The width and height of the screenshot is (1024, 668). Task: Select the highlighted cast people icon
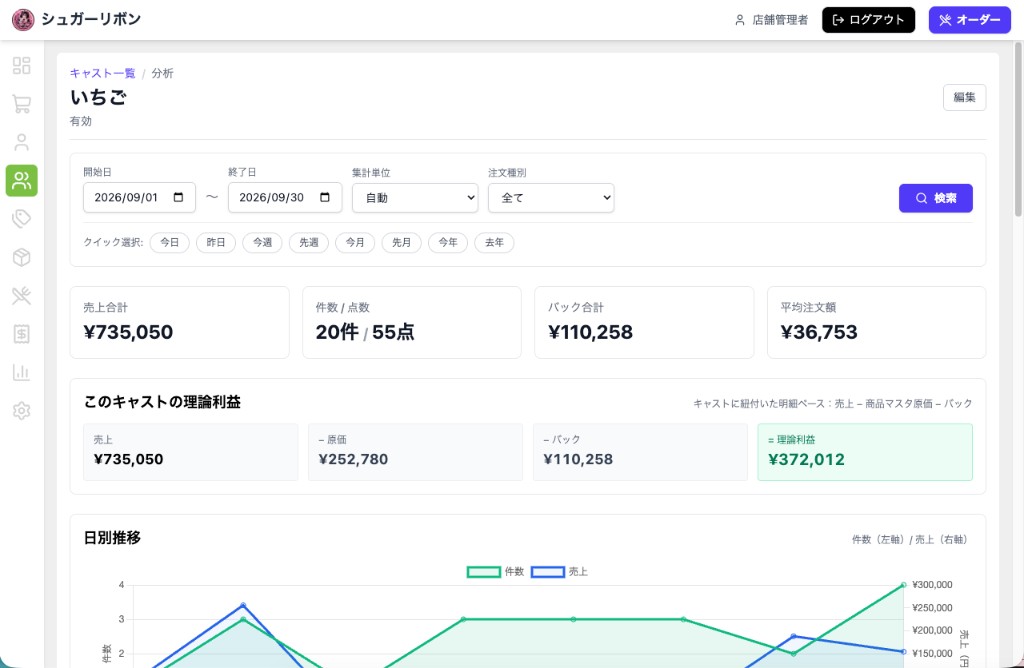(22, 181)
